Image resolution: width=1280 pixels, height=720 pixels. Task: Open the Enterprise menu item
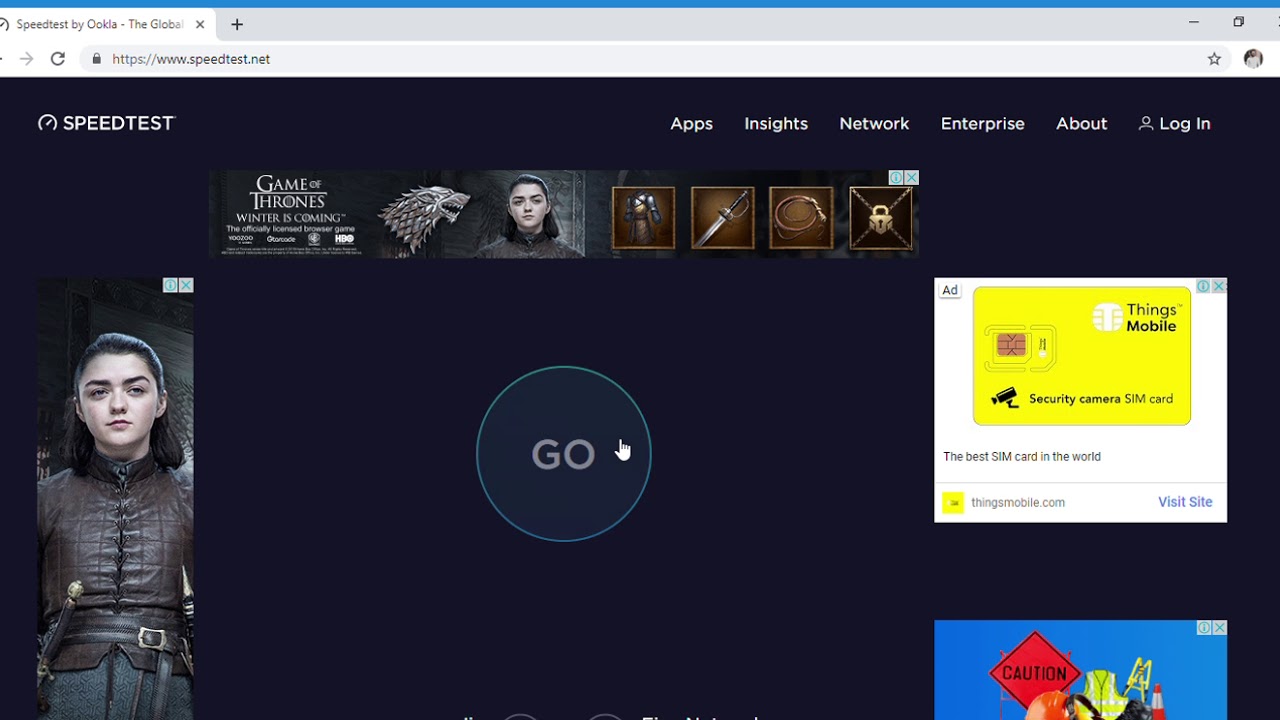[x=982, y=124]
